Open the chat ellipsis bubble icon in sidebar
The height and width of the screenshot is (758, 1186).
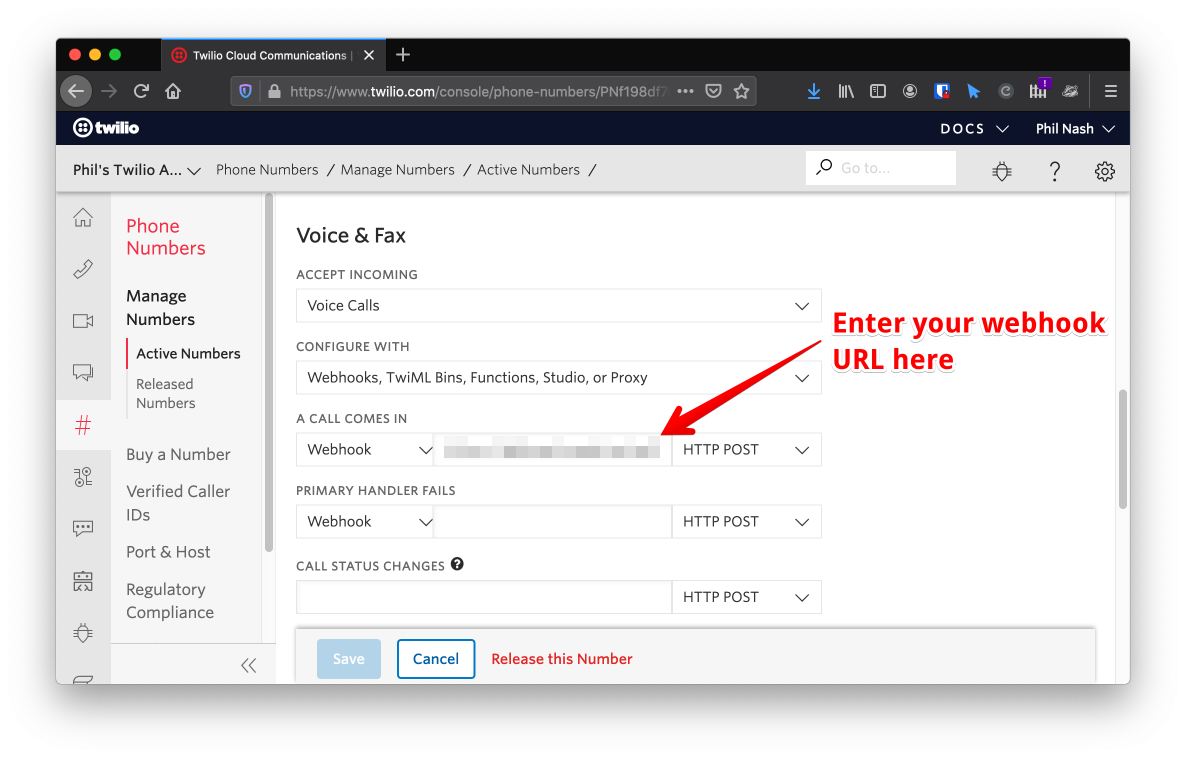pyautogui.click(x=83, y=528)
